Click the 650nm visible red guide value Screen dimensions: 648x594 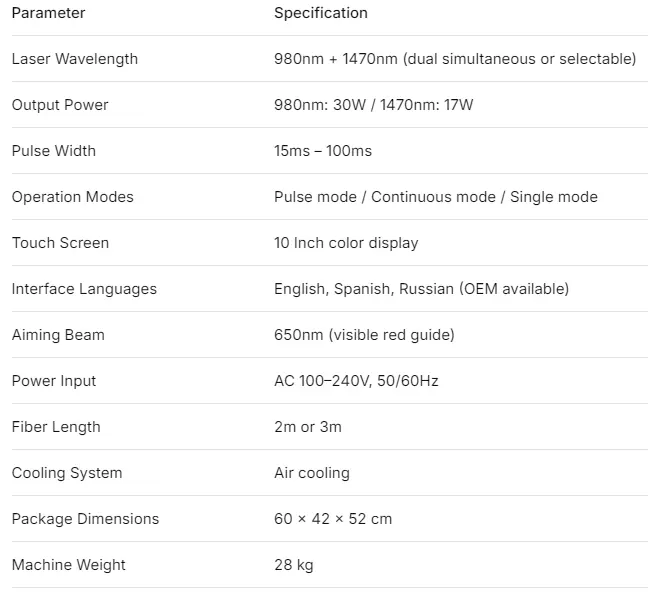pos(364,334)
